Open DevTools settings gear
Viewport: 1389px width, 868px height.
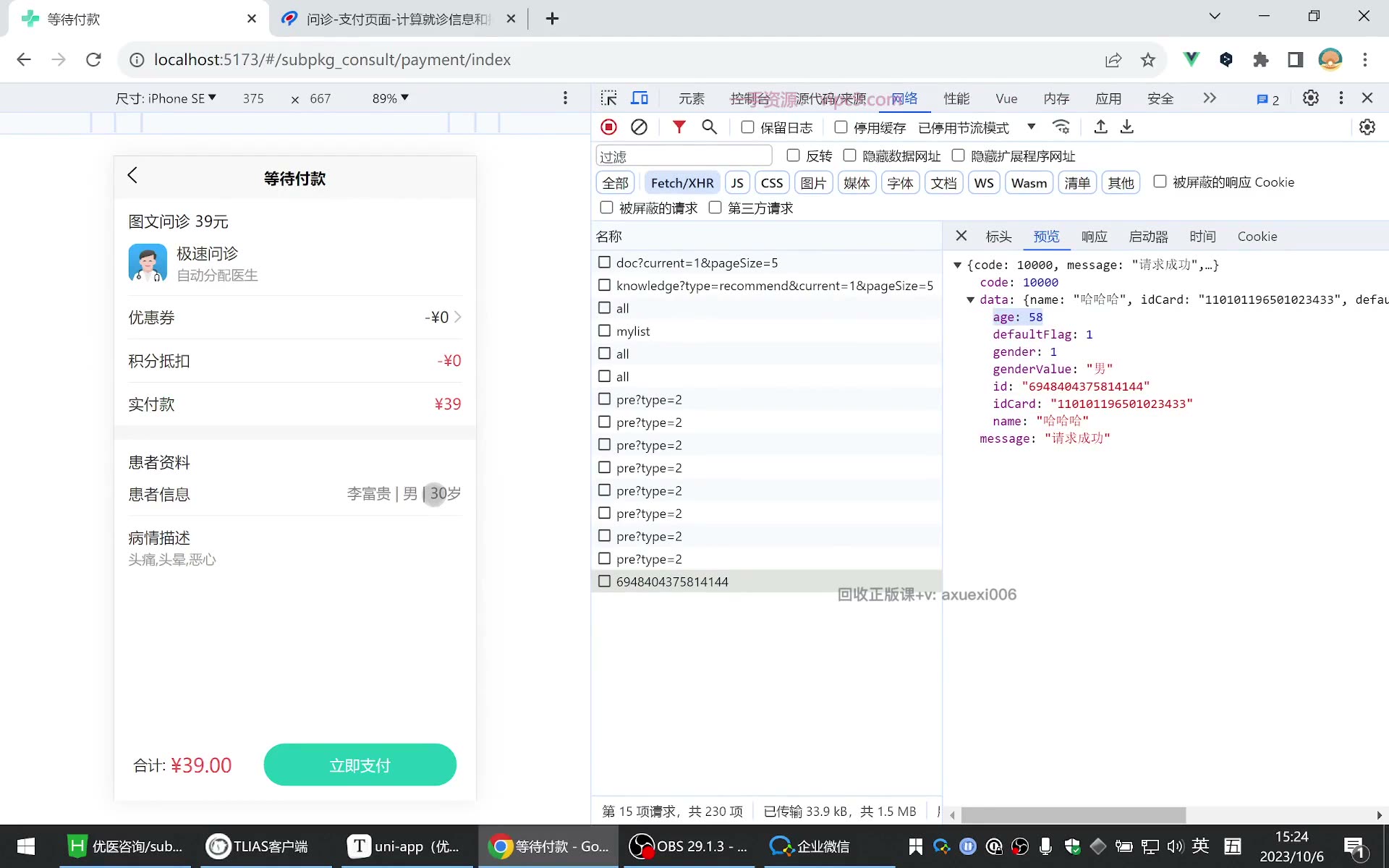click(1310, 98)
